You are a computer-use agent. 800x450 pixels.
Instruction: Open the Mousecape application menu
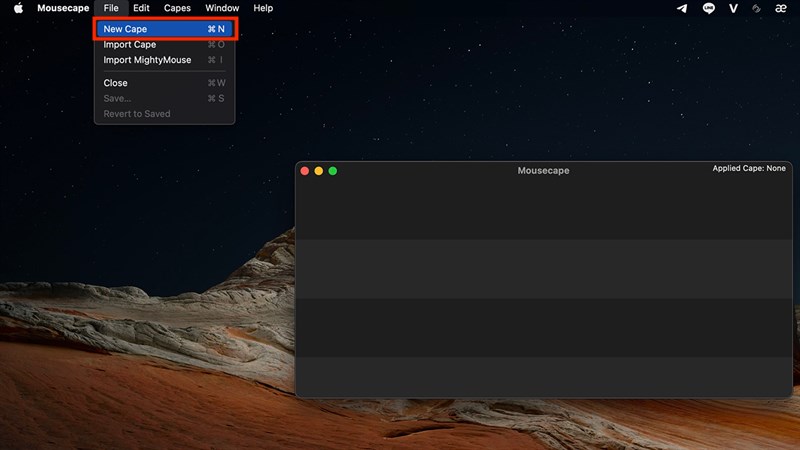coord(63,8)
